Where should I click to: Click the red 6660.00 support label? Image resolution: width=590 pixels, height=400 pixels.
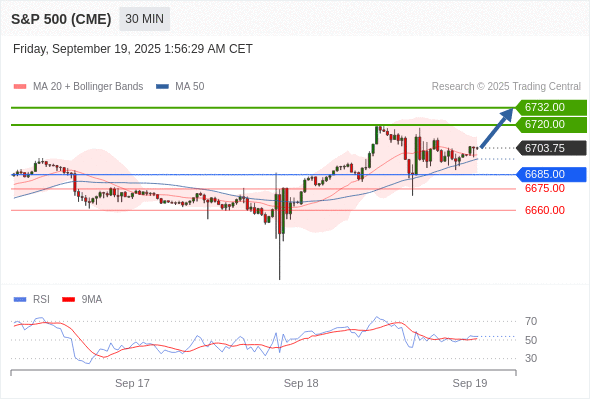coord(544,210)
